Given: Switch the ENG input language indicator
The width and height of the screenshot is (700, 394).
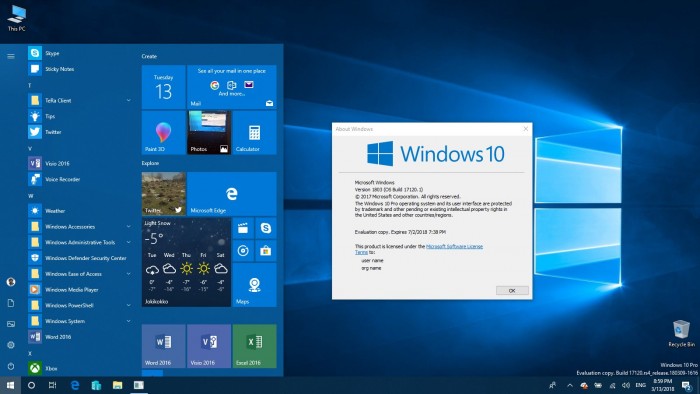Looking at the screenshot, I should coord(641,386).
